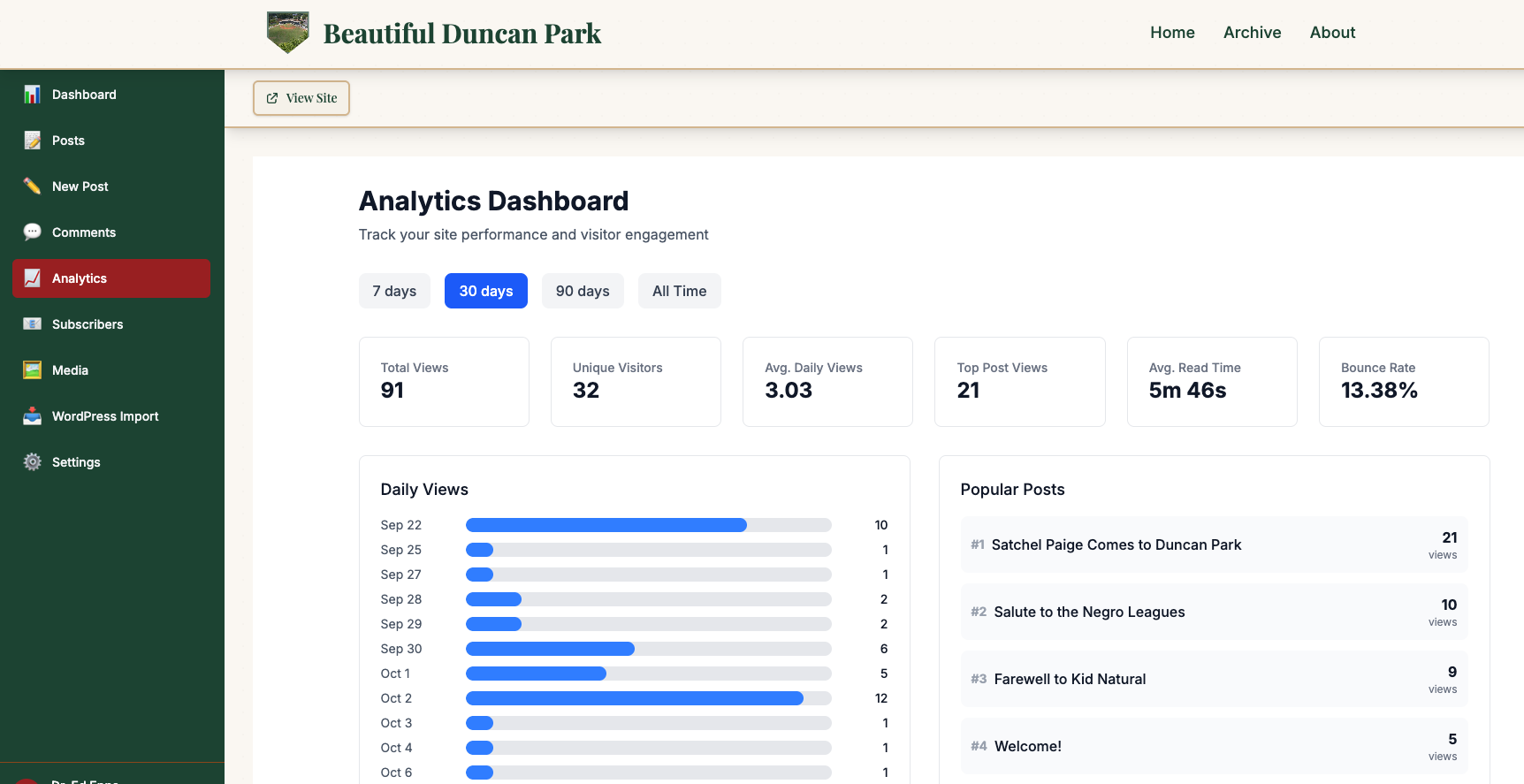Click the Dashboard bar chart icon
Image resolution: width=1524 pixels, height=784 pixels.
tap(33, 95)
